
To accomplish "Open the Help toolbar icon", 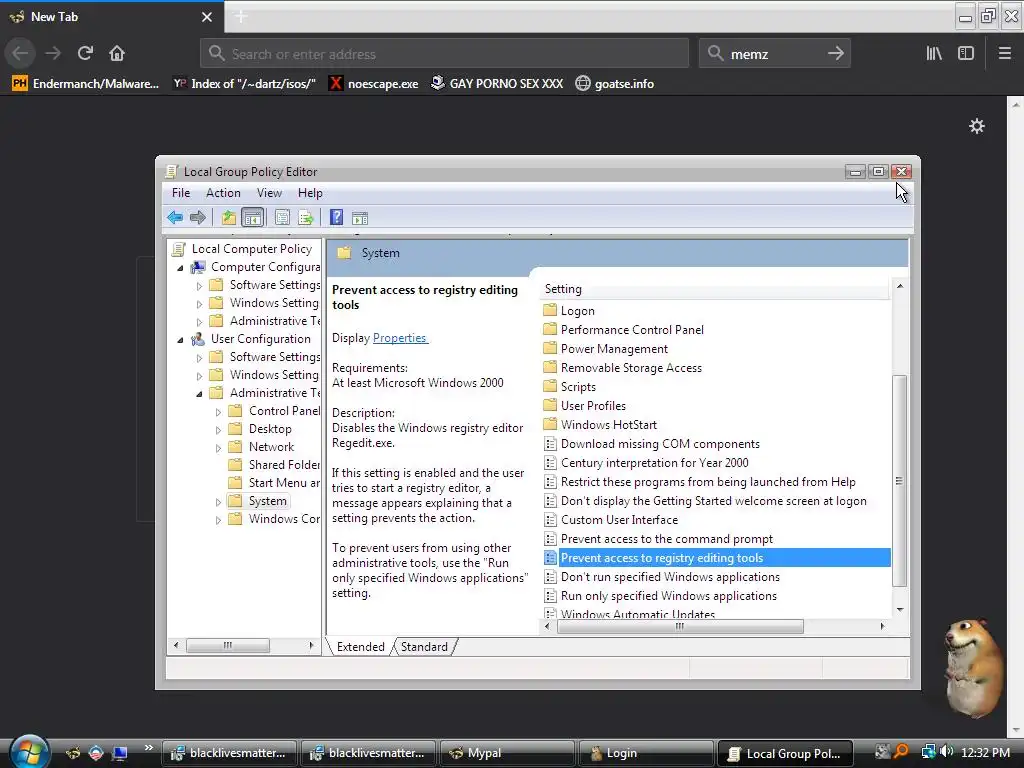I will click(336, 217).
